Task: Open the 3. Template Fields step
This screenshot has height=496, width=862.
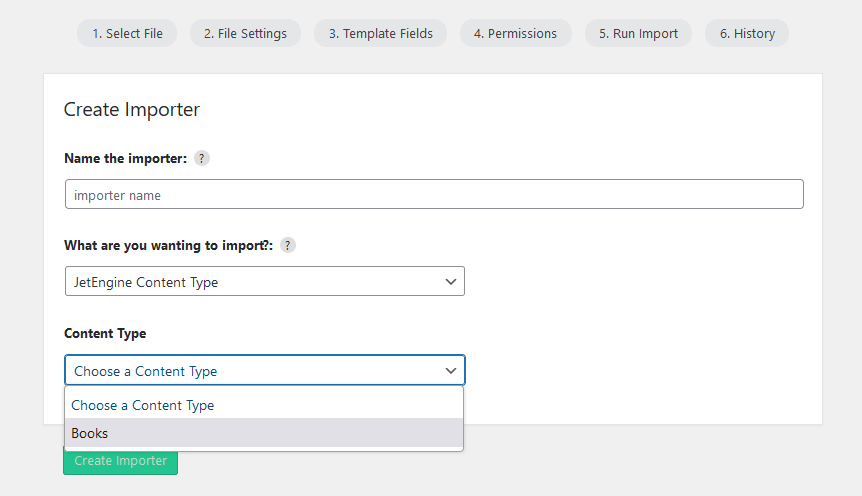Action: click(x=380, y=34)
